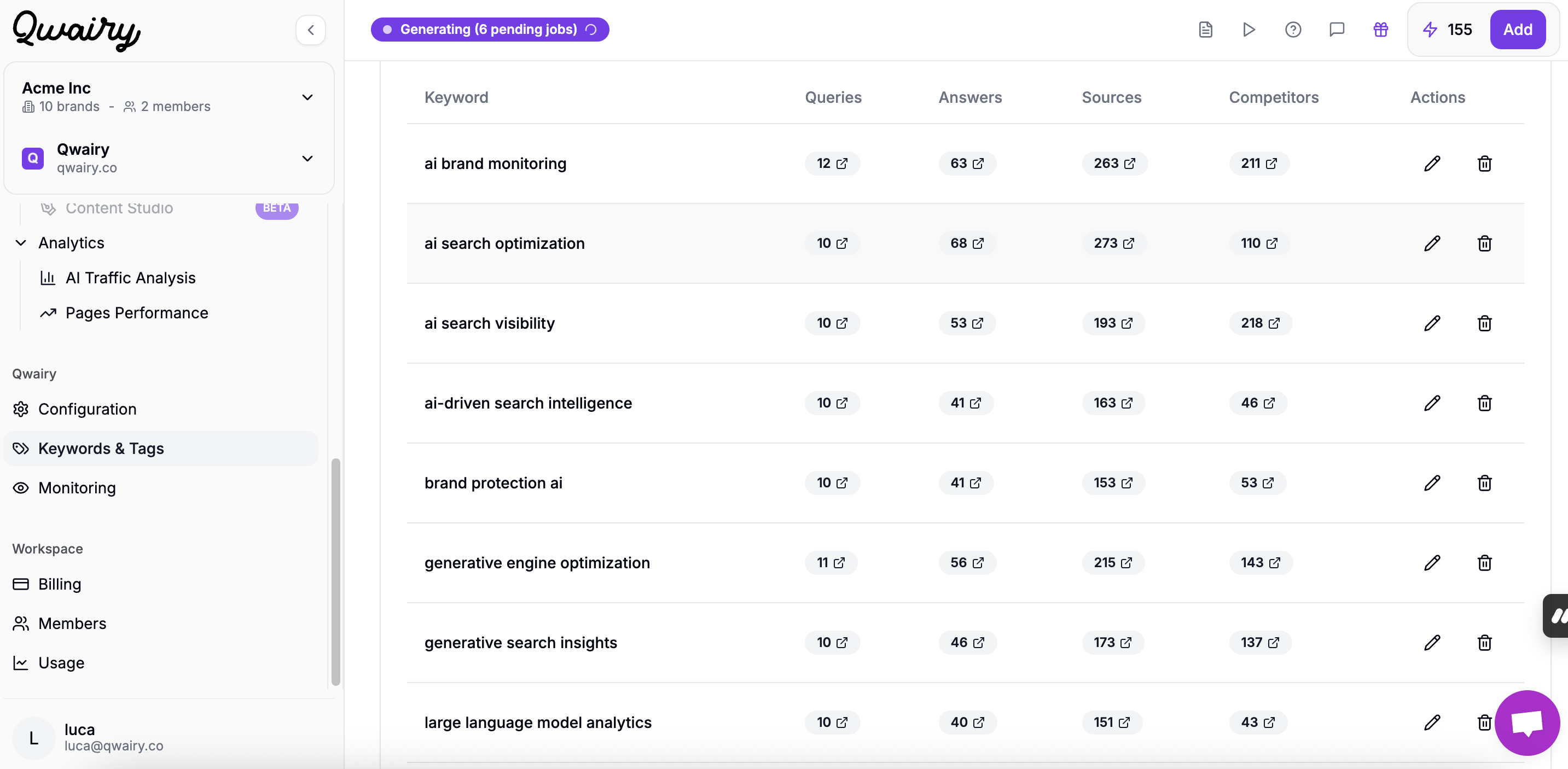Delete the 'brand protection ai' keyword
The image size is (1568, 769).
(1484, 482)
